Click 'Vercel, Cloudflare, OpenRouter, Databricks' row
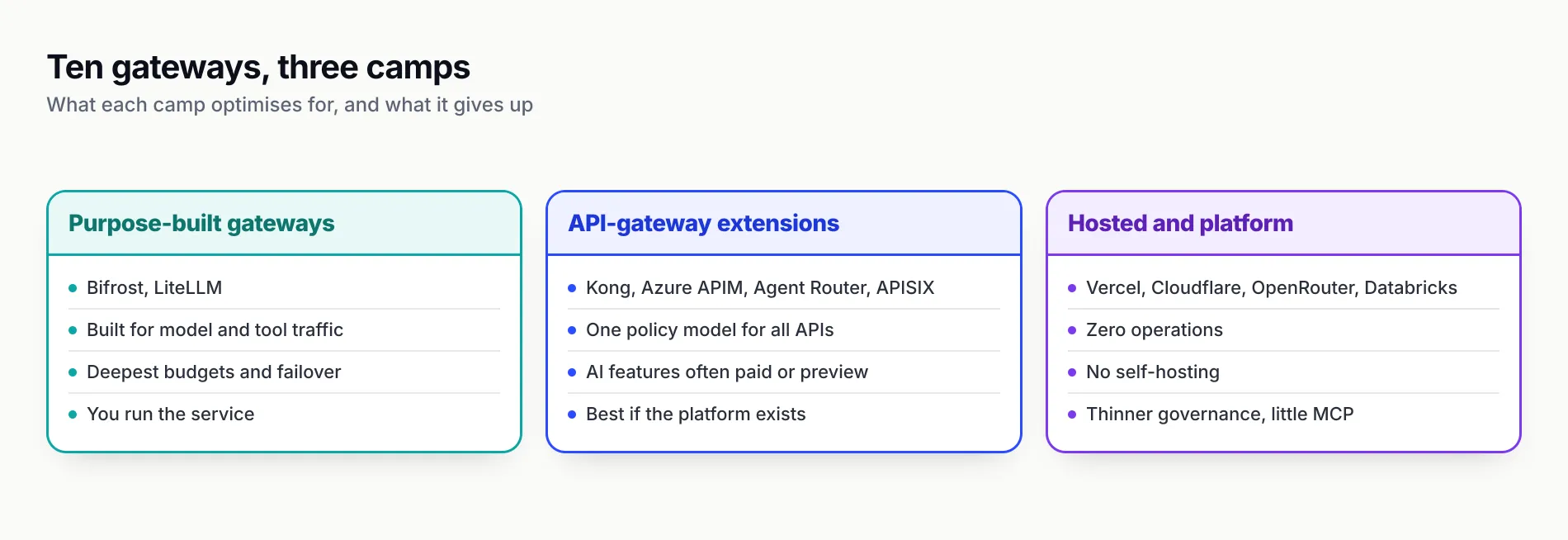The height and width of the screenshot is (540, 1568). click(1283, 287)
